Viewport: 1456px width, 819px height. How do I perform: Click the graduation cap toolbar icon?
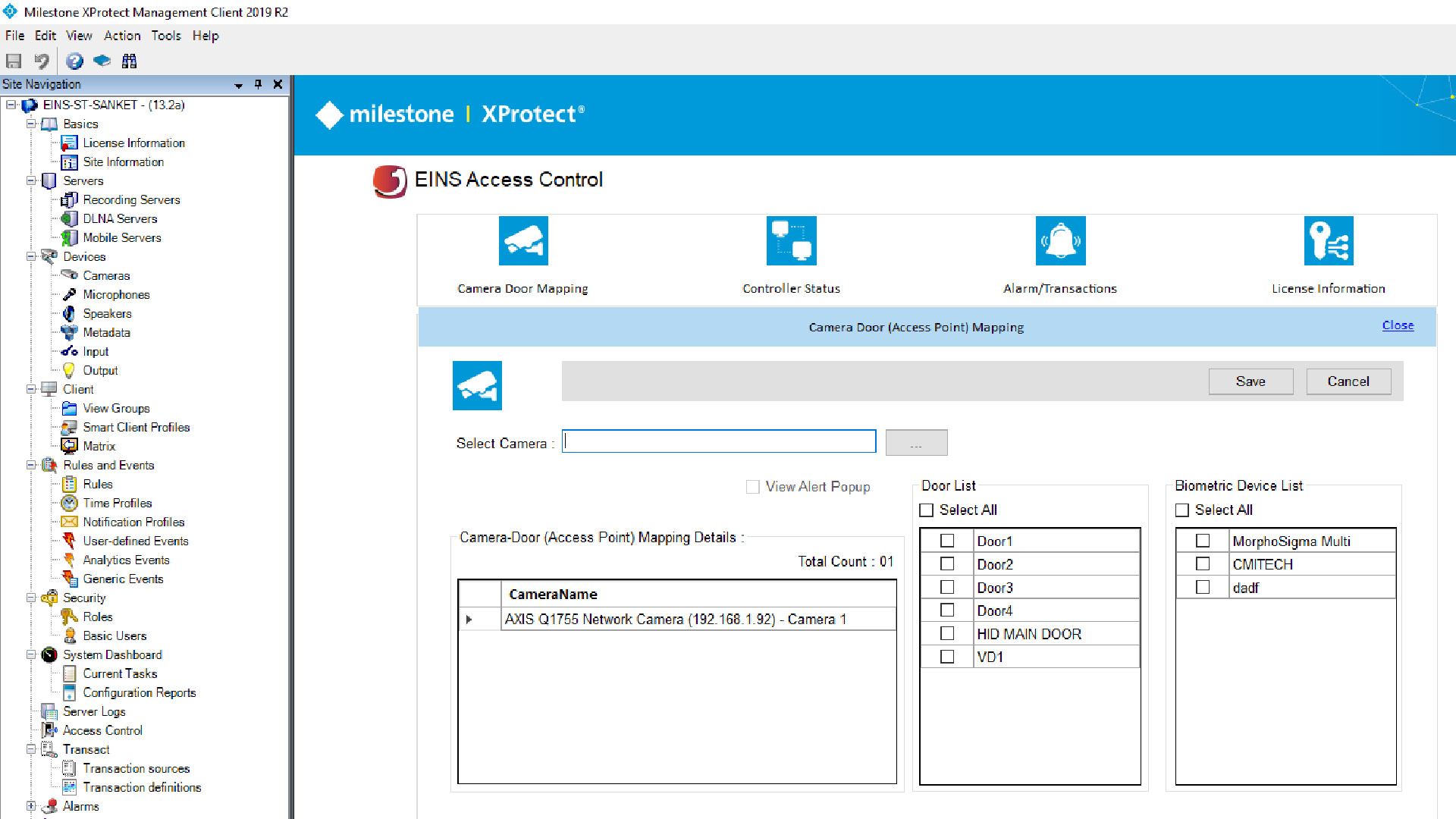pyautogui.click(x=102, y=61)
